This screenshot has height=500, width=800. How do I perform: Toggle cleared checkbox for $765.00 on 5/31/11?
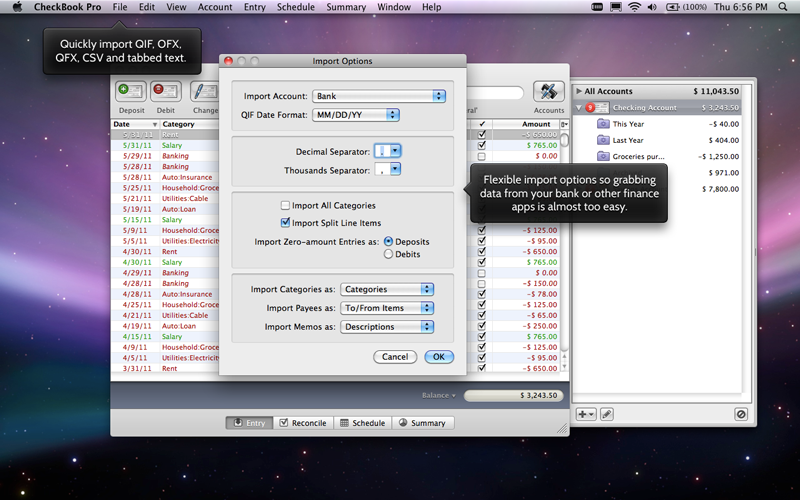[482, 145]
